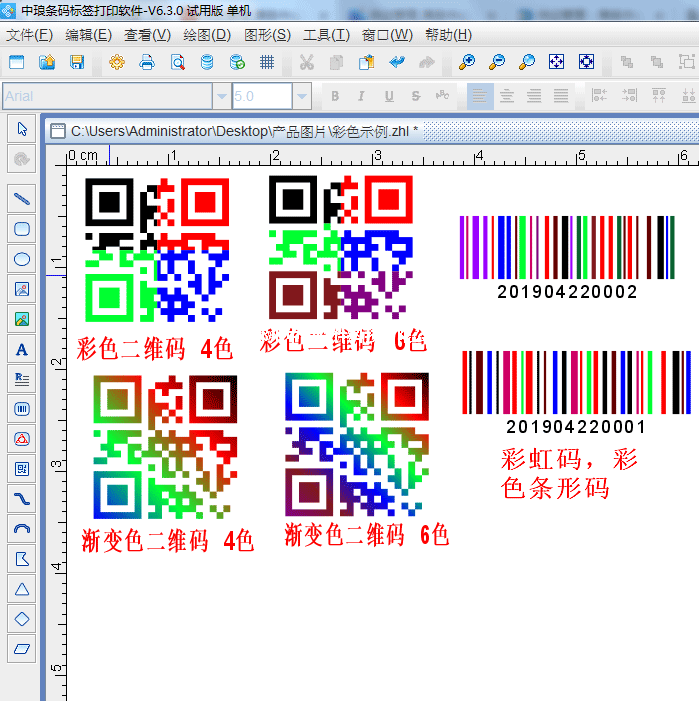
Task: Open the 编辑(E) menu
Action: (88, 35)
